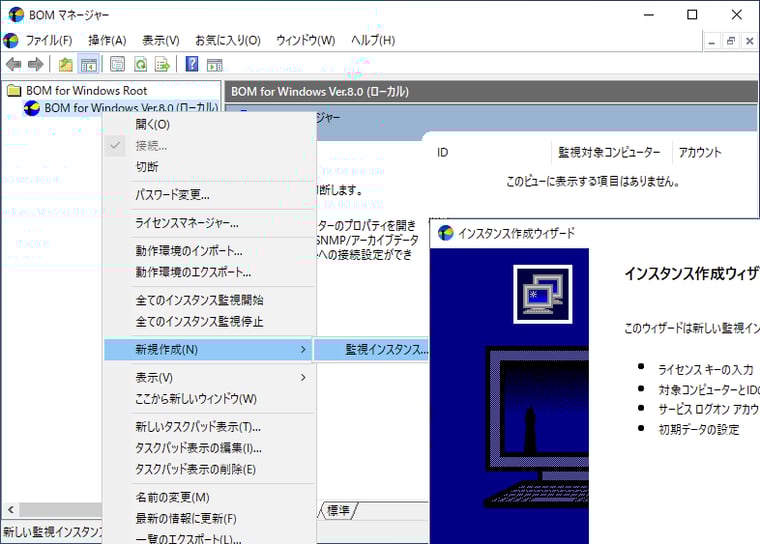Select 最新の情報に更新(F) menu entry
This screenshot has height=544, width=760.
tap(209, 519)
